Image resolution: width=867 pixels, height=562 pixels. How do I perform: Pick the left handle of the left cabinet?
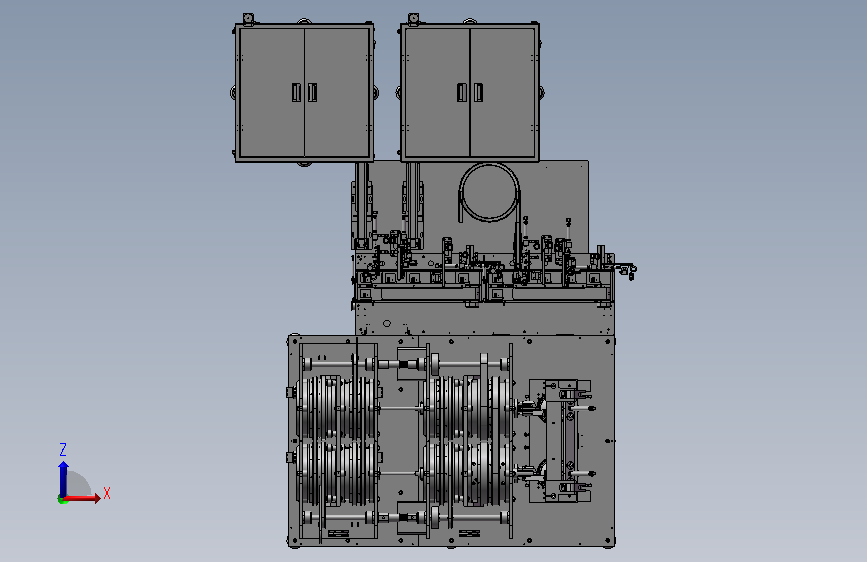click(296, 92)
